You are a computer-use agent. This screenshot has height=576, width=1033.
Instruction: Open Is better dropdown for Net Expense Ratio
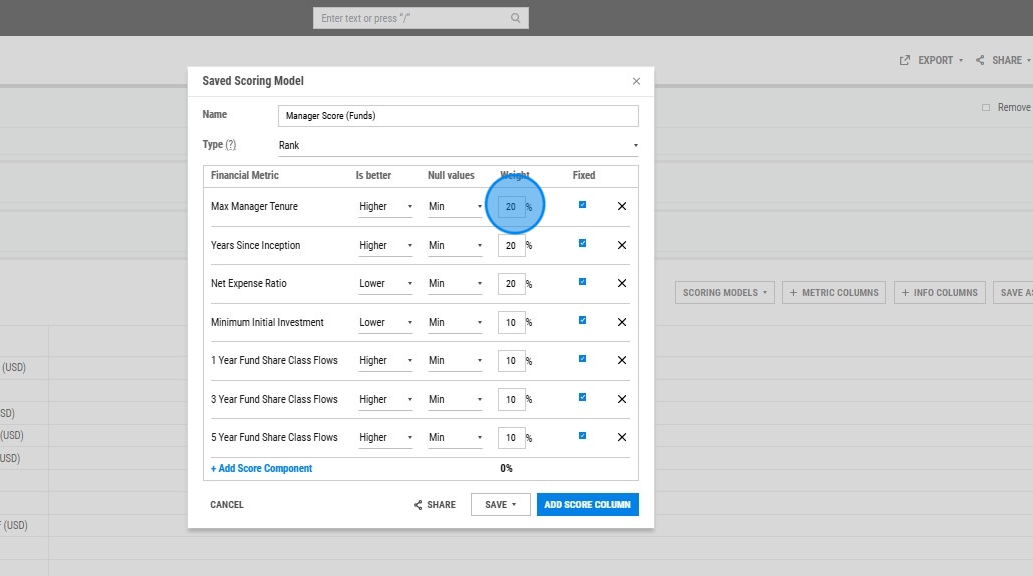385,283
